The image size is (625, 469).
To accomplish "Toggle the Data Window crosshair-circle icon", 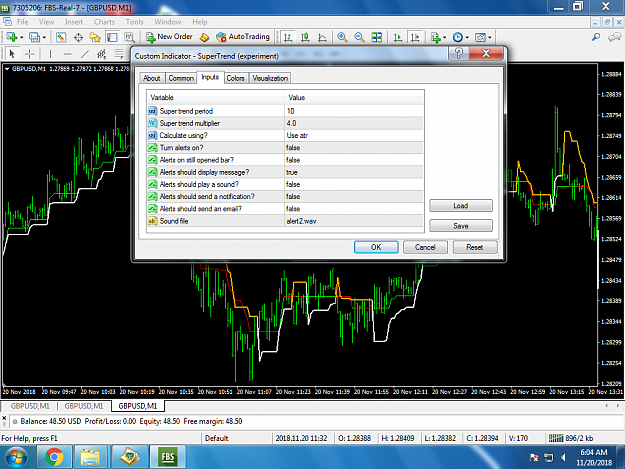I will tap(78, 37).
